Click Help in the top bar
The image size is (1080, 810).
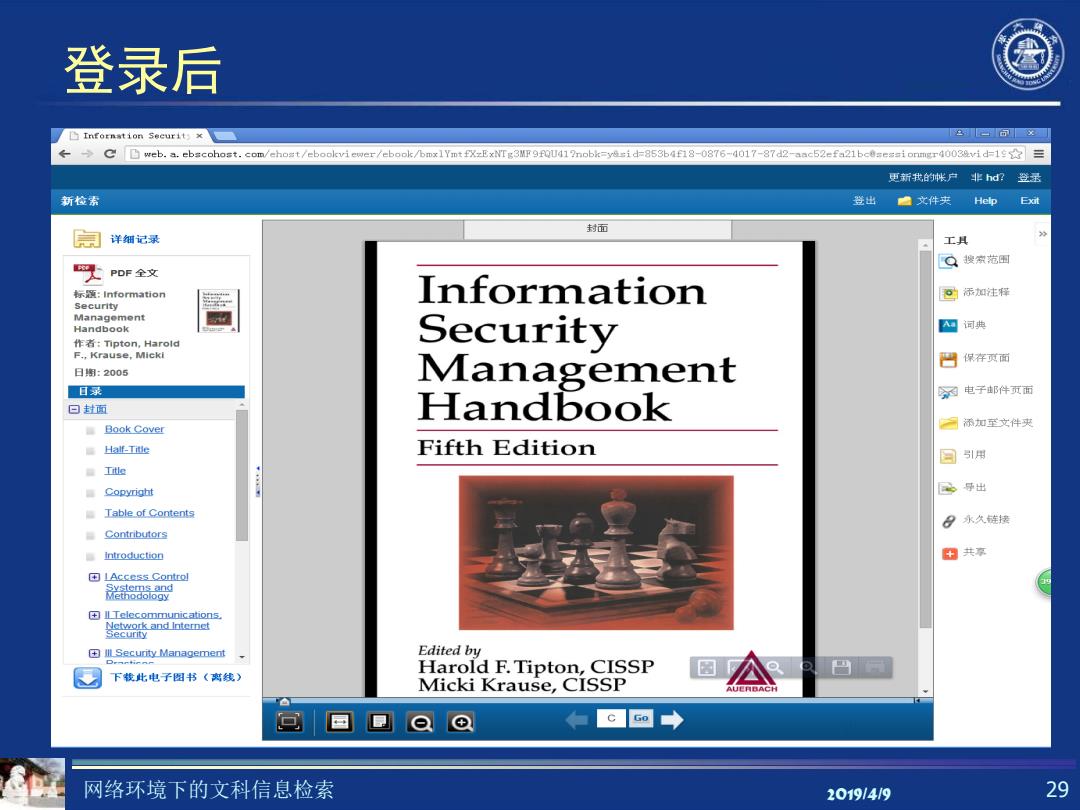pos(986,201)
